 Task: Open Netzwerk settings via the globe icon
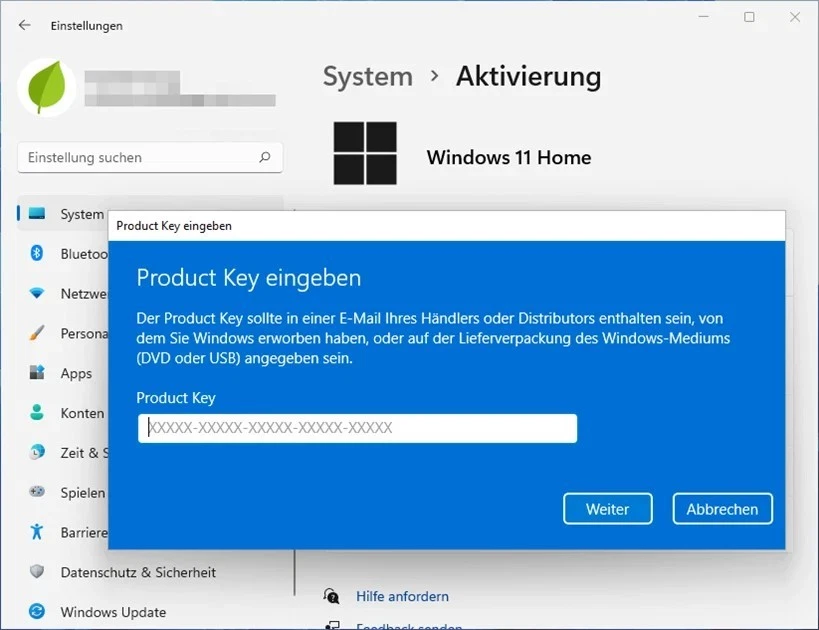coord(35,293)
